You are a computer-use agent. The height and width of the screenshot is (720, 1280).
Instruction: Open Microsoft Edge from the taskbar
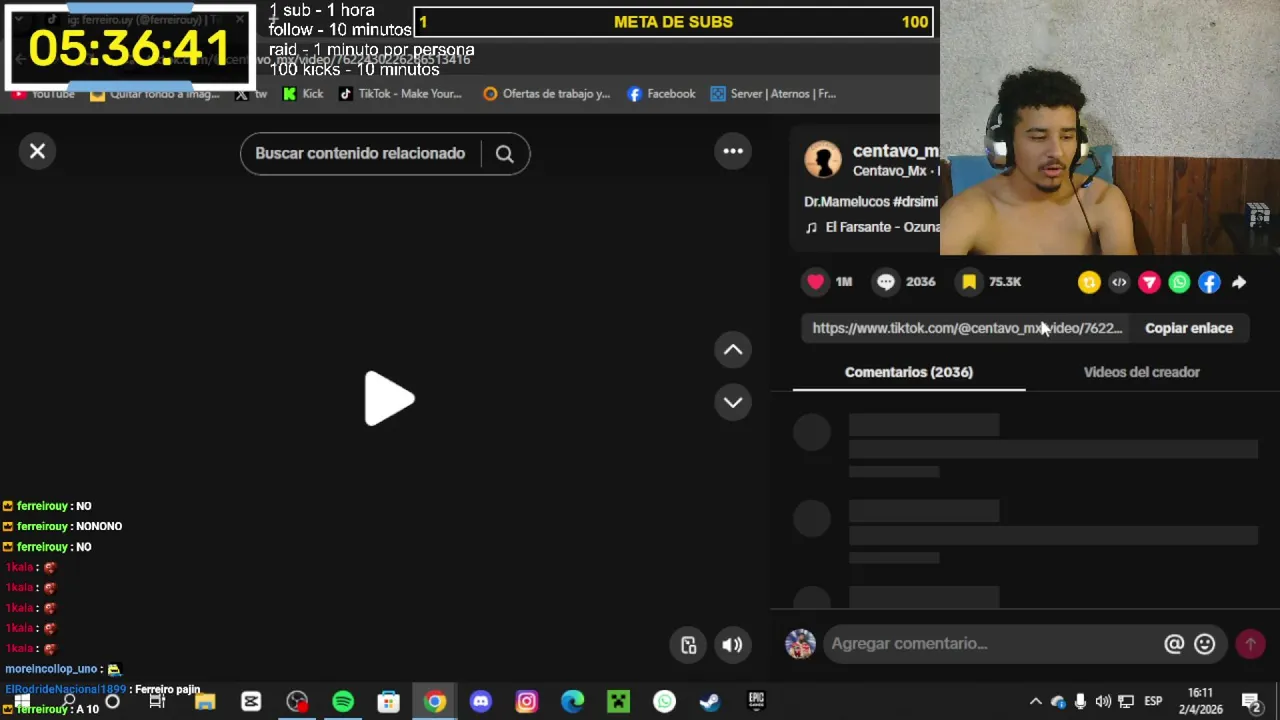click(x=573, y=701)
